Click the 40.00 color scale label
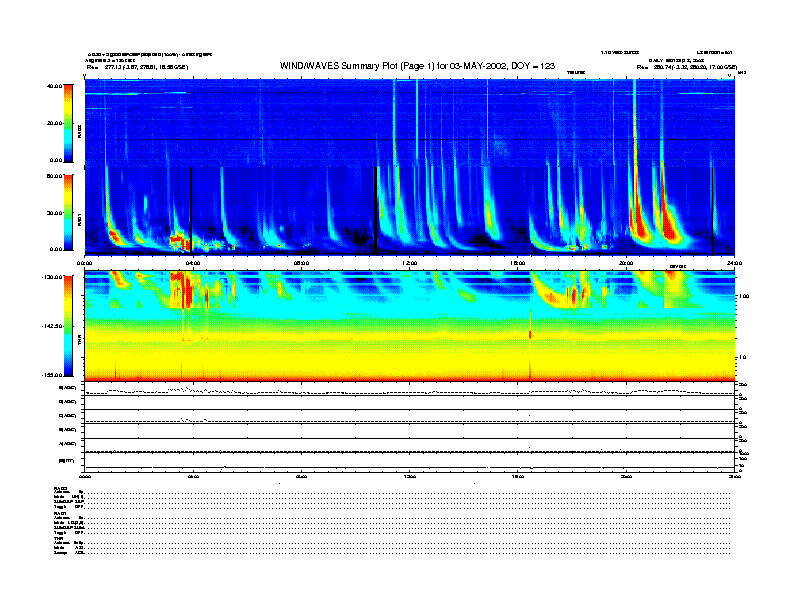 point(54,86)
